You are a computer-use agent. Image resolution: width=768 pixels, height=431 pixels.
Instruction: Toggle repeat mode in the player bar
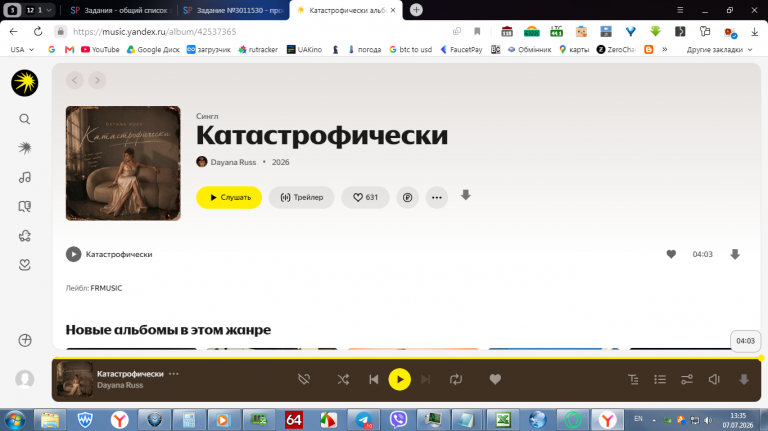tap(456, 380)
